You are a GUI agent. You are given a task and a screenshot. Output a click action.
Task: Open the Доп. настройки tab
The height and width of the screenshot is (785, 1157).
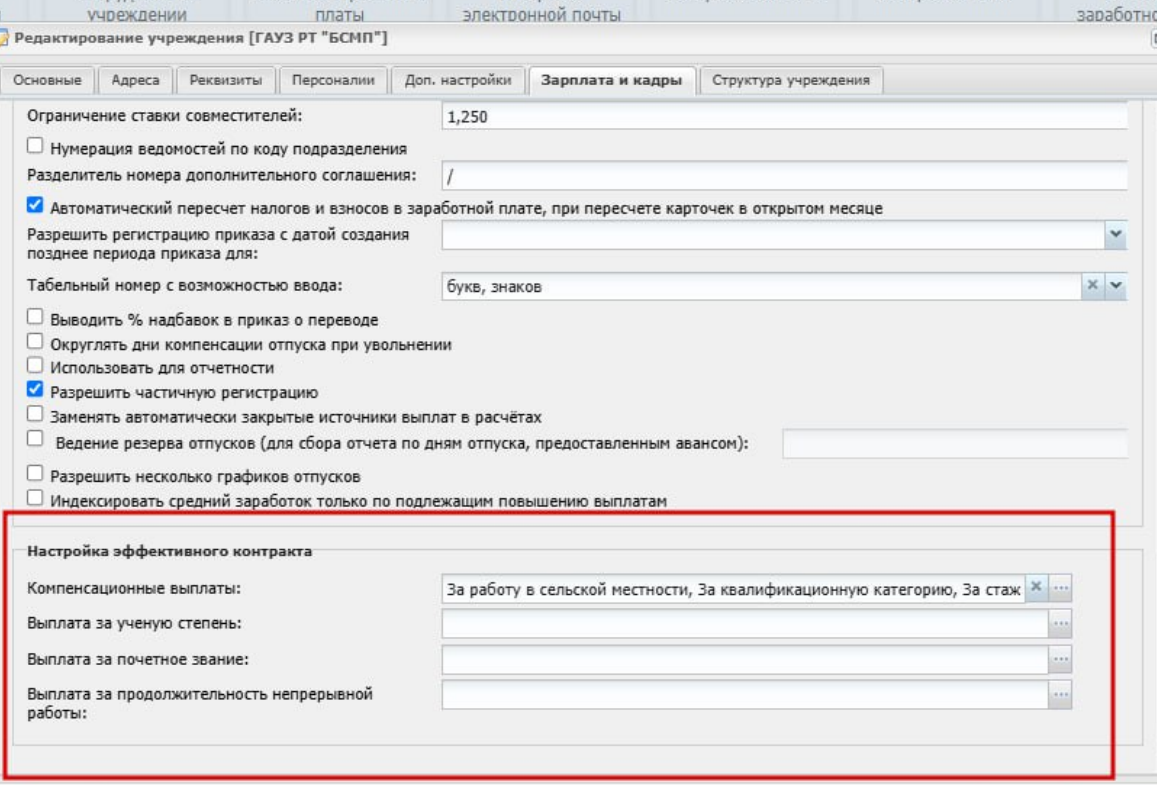457,80
